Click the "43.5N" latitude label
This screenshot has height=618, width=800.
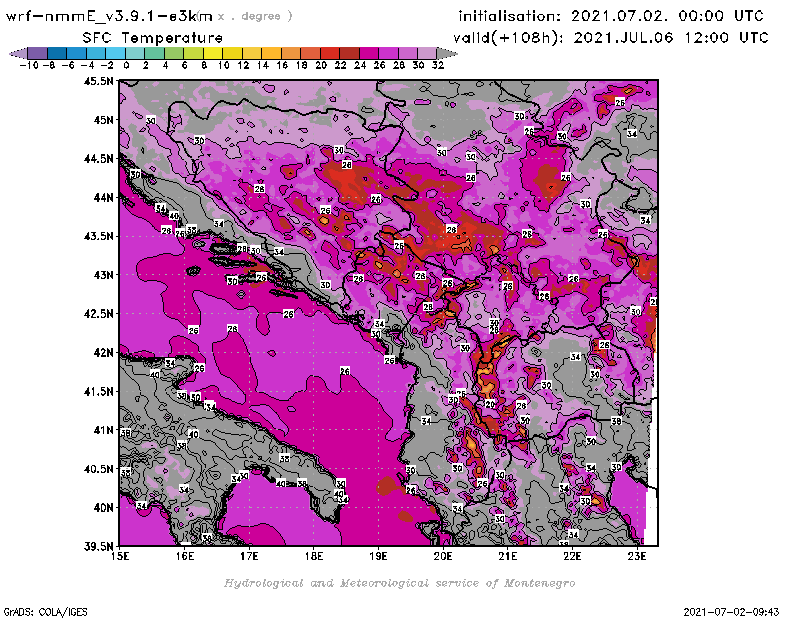pyautogui.click(x=98, y=236)
